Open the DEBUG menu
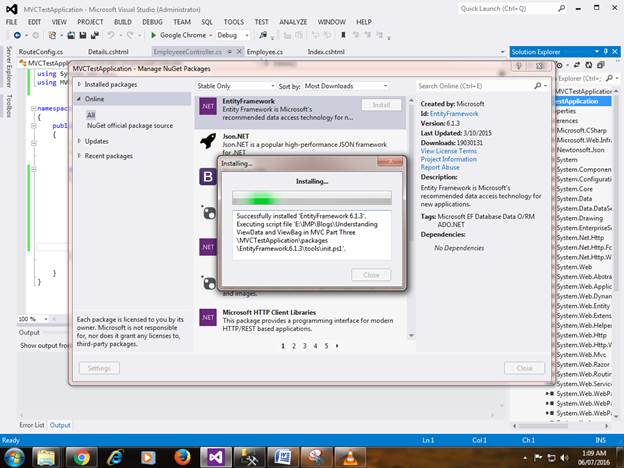This screenshot has height=468, width=624. pyautogui.click(x=152, y=22)
